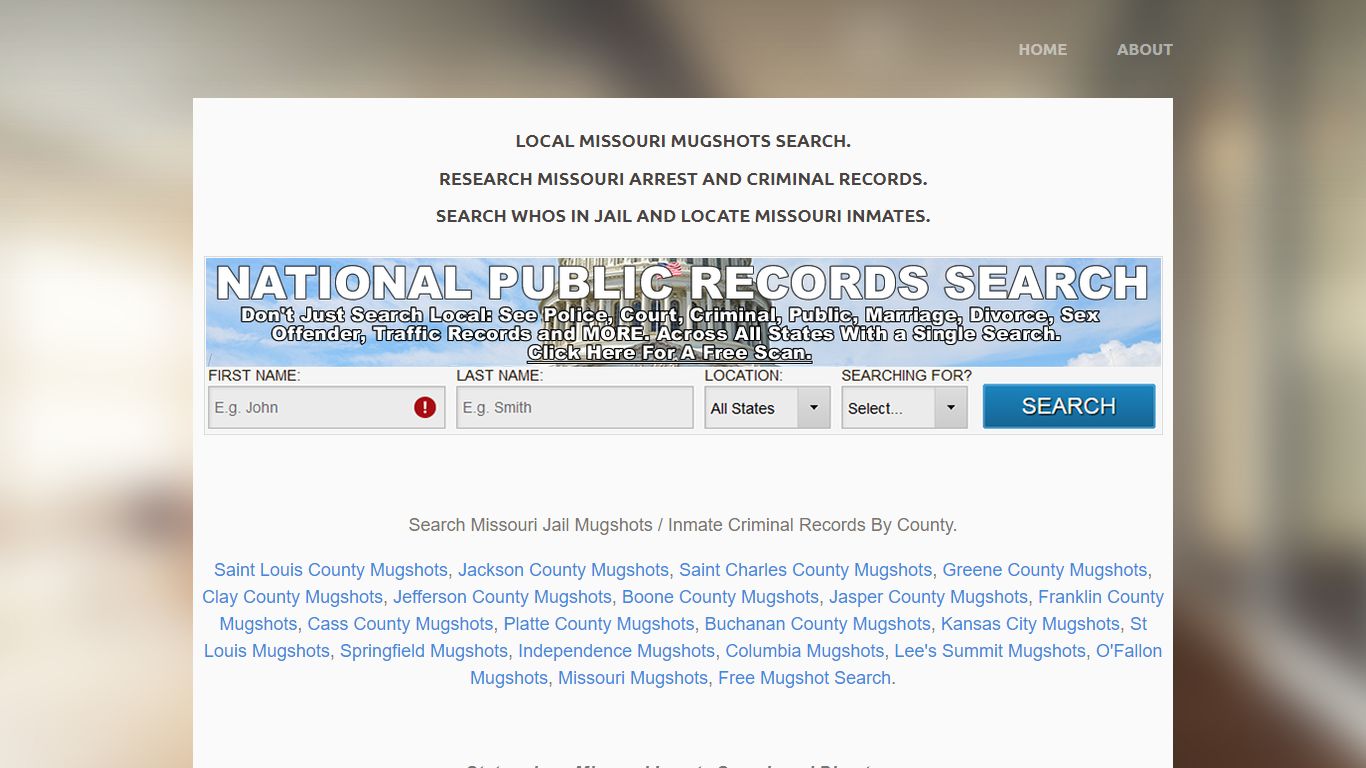Open Cass County Mugshots link
Image resolution: width=1366 pixels, height=768 pixels.
pos(400,624)
